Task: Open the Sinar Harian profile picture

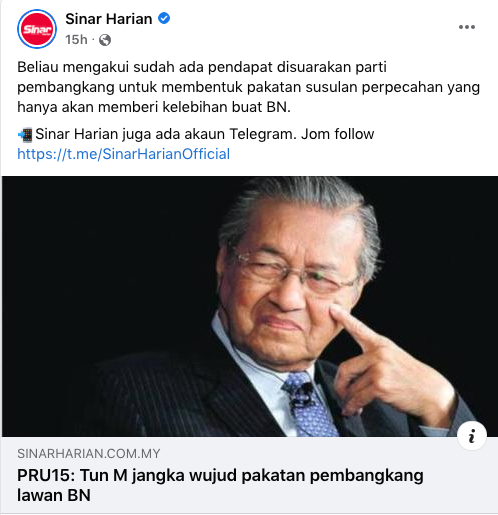Action: [x=37, y=29]
